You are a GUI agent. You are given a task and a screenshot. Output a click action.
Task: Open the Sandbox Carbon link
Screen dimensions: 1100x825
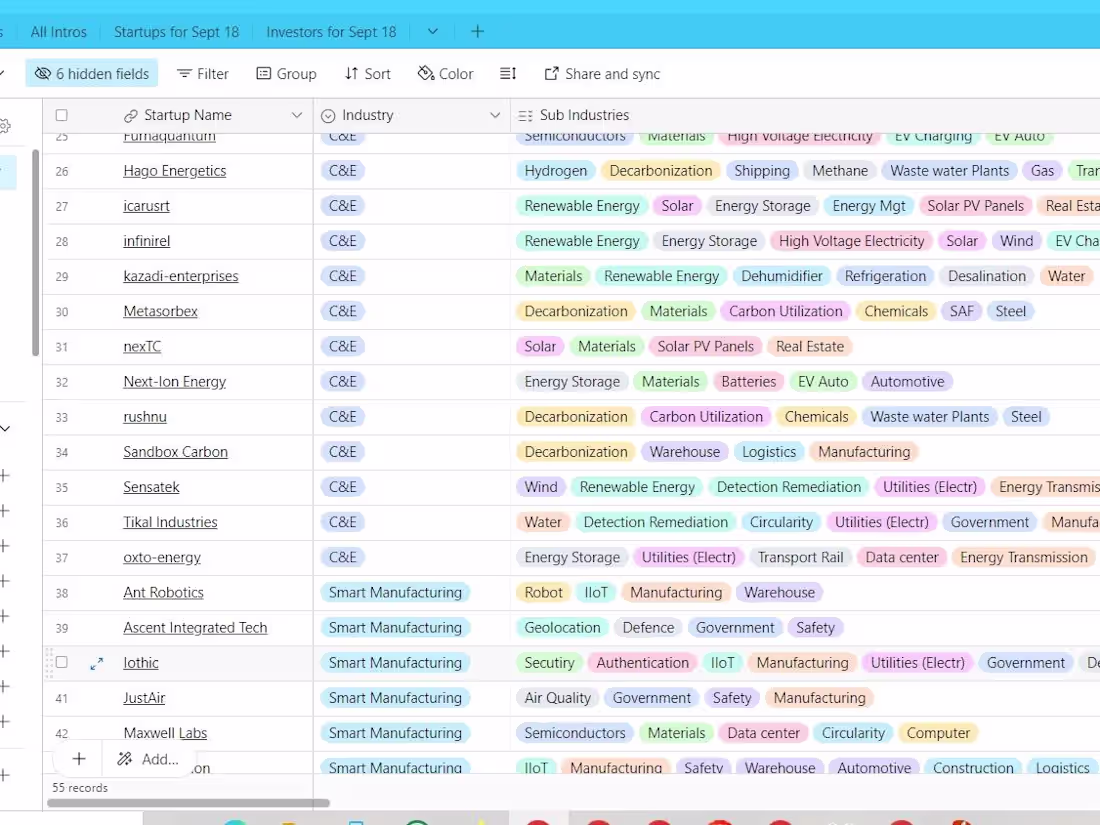click(175, 452)
